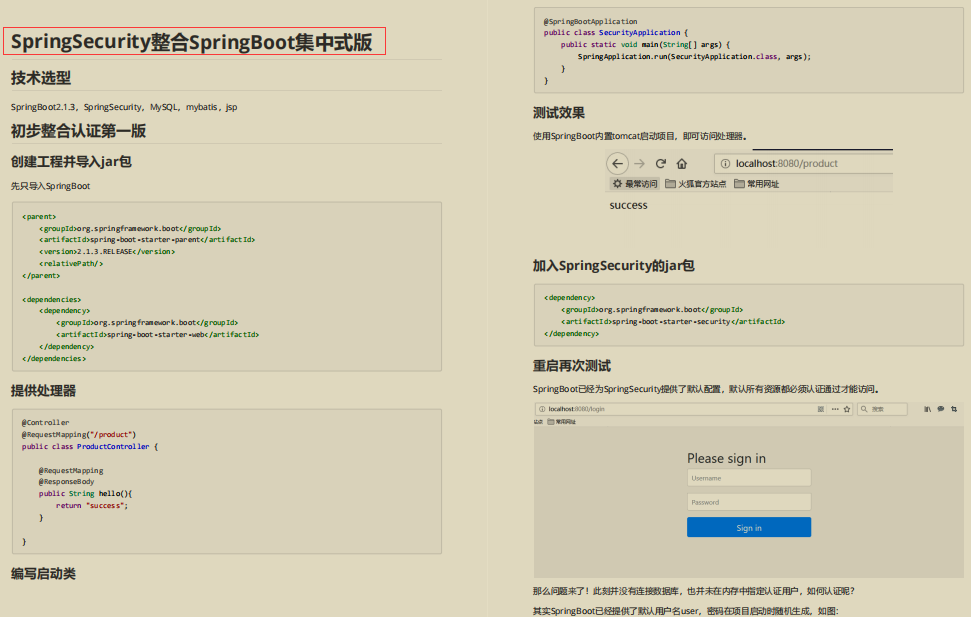Image resolution: width=971 pixels, height=617 pixels.
Task: Open 常用网址 folder under the login address bar
Action: pyautogui.click(x=562, y=422)
